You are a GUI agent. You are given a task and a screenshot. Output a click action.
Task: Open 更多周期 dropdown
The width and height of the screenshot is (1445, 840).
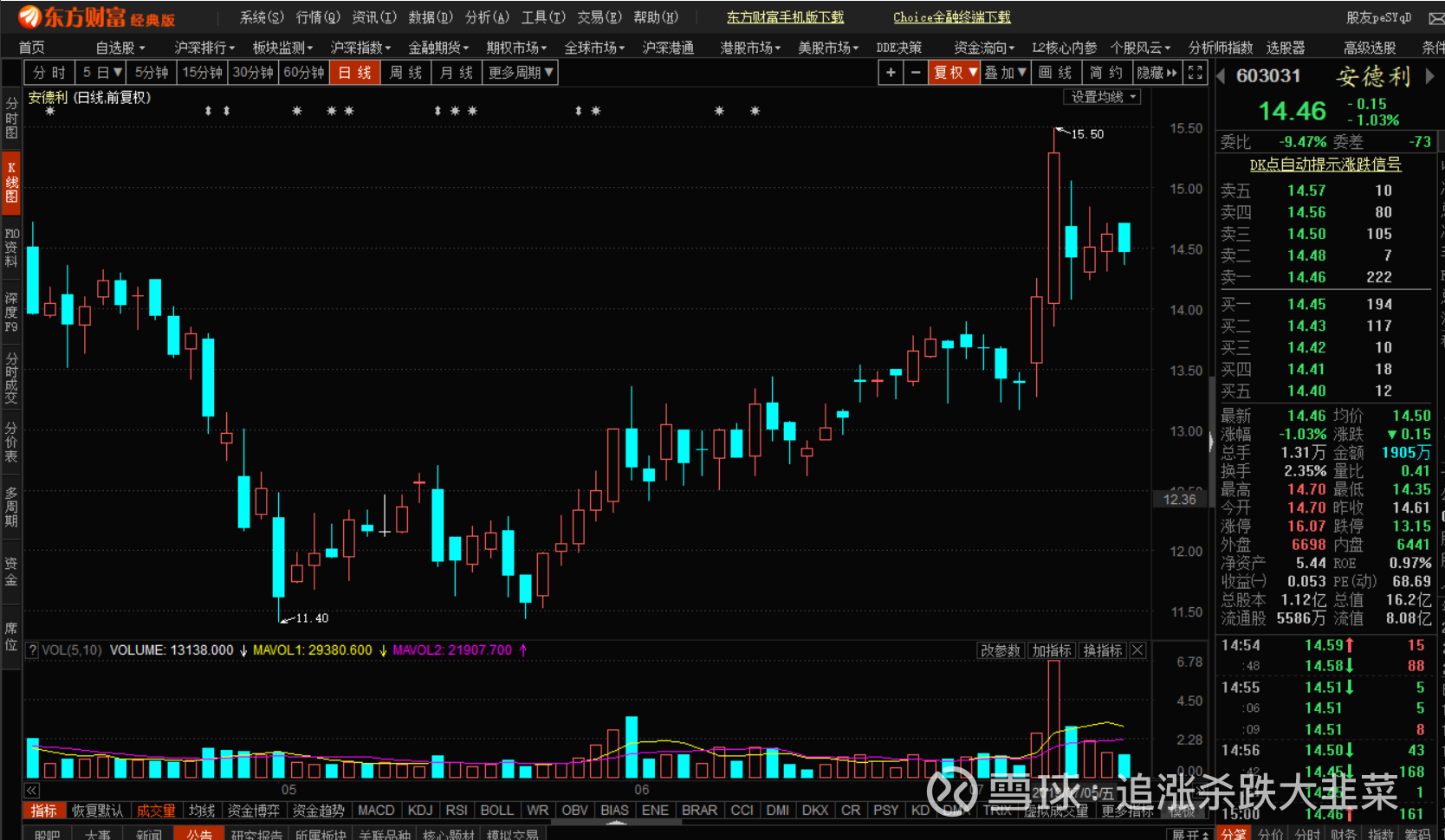pos(520,73)
